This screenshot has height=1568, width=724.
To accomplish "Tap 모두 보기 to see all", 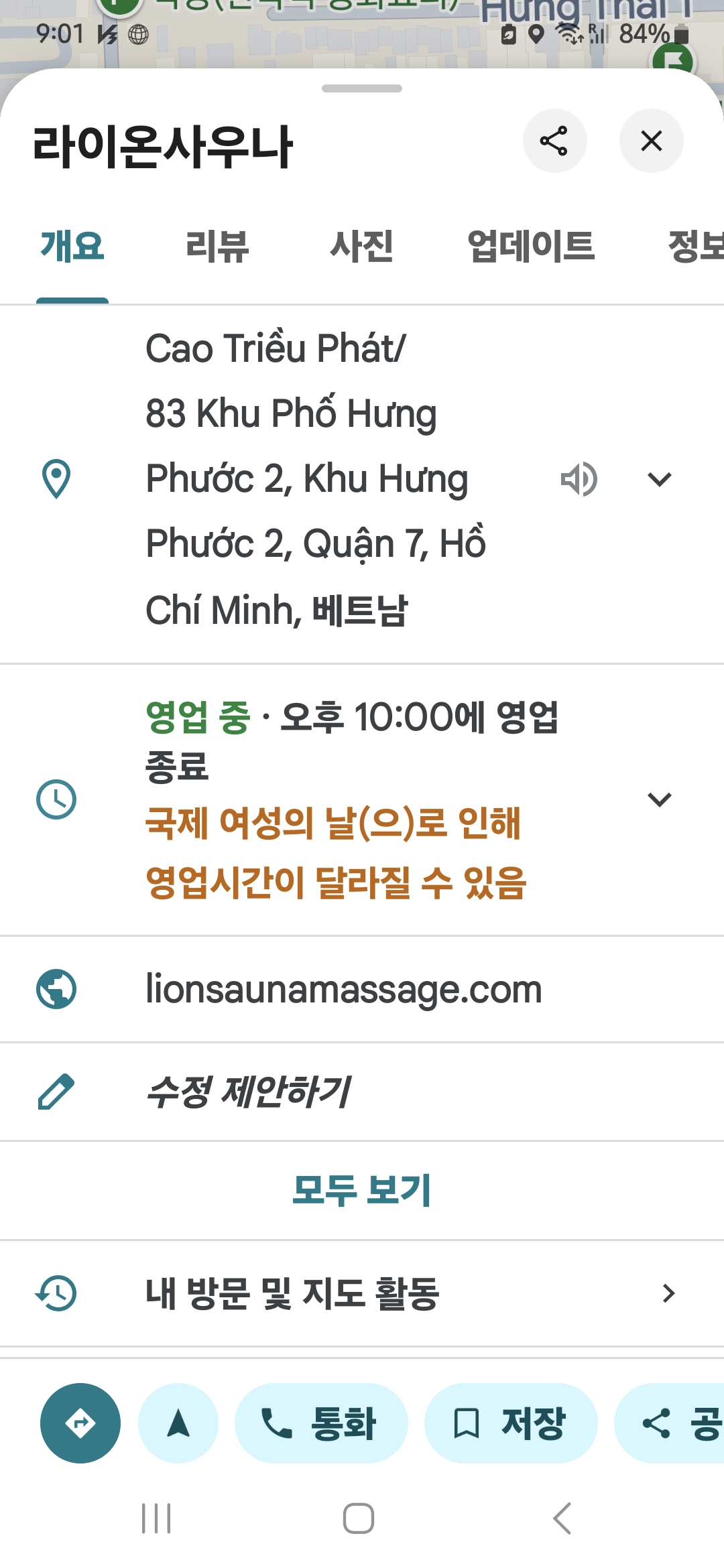I will [x=362, y=1190].
